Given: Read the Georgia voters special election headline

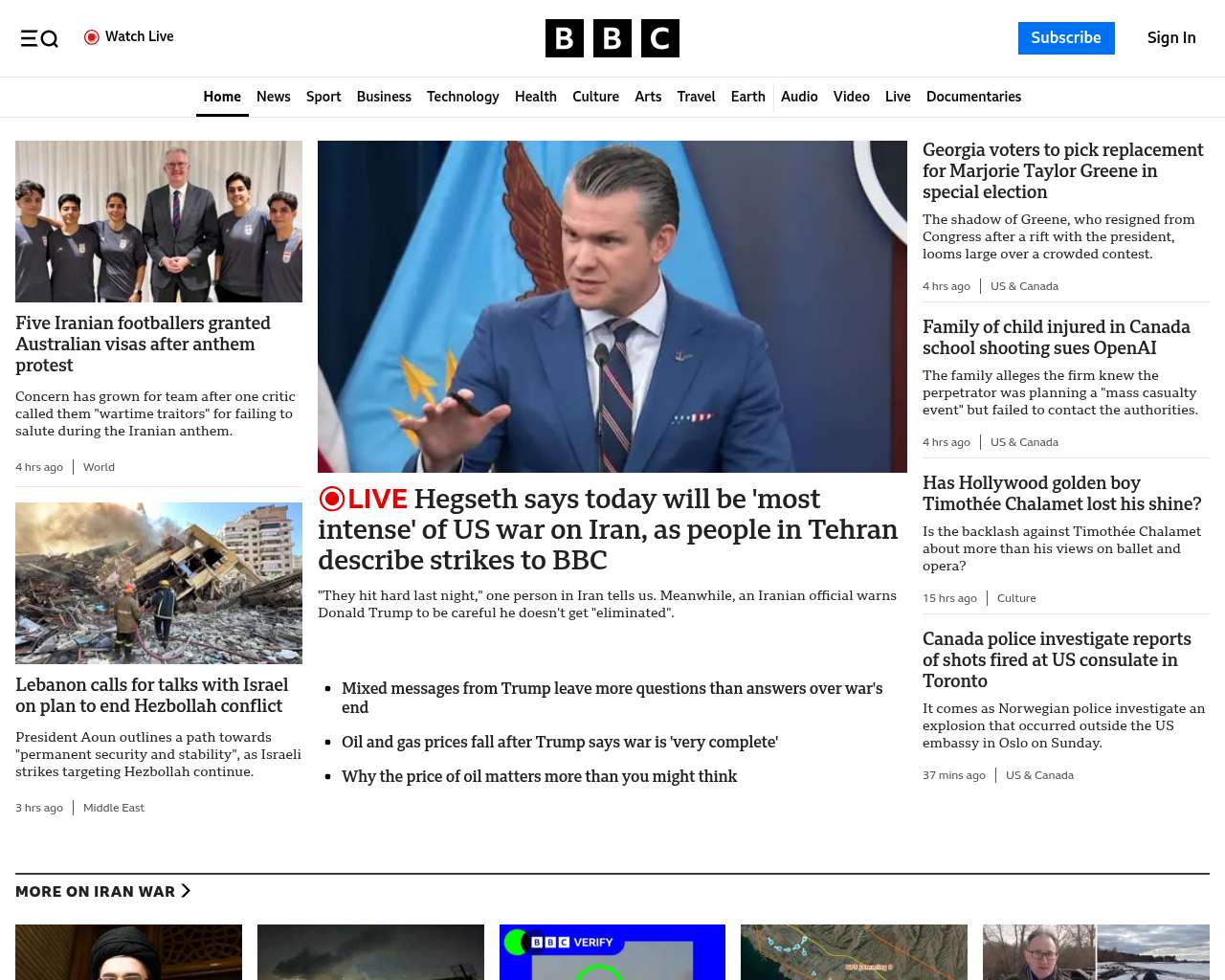Looking at the screenshot, I should pyautogui.click(x=1062, y=170).
